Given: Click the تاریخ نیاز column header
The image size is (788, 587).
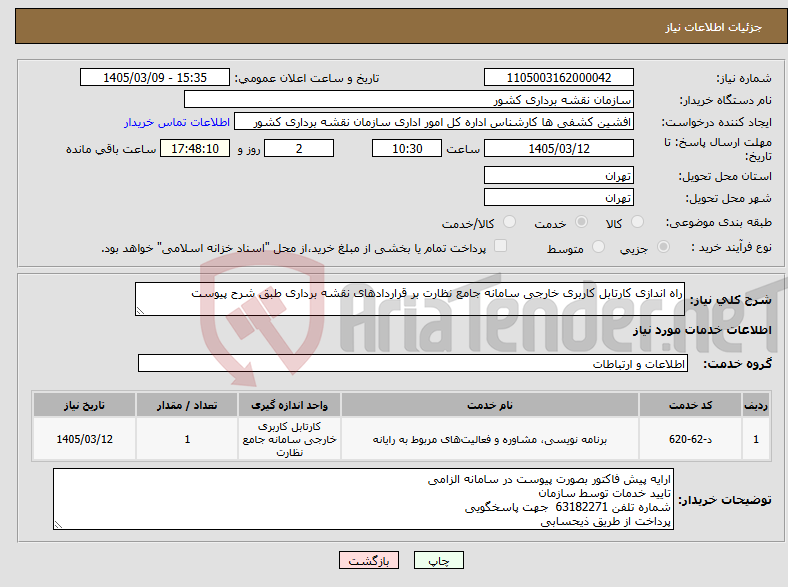Looking at the screenshot, I should click(84, 405).
